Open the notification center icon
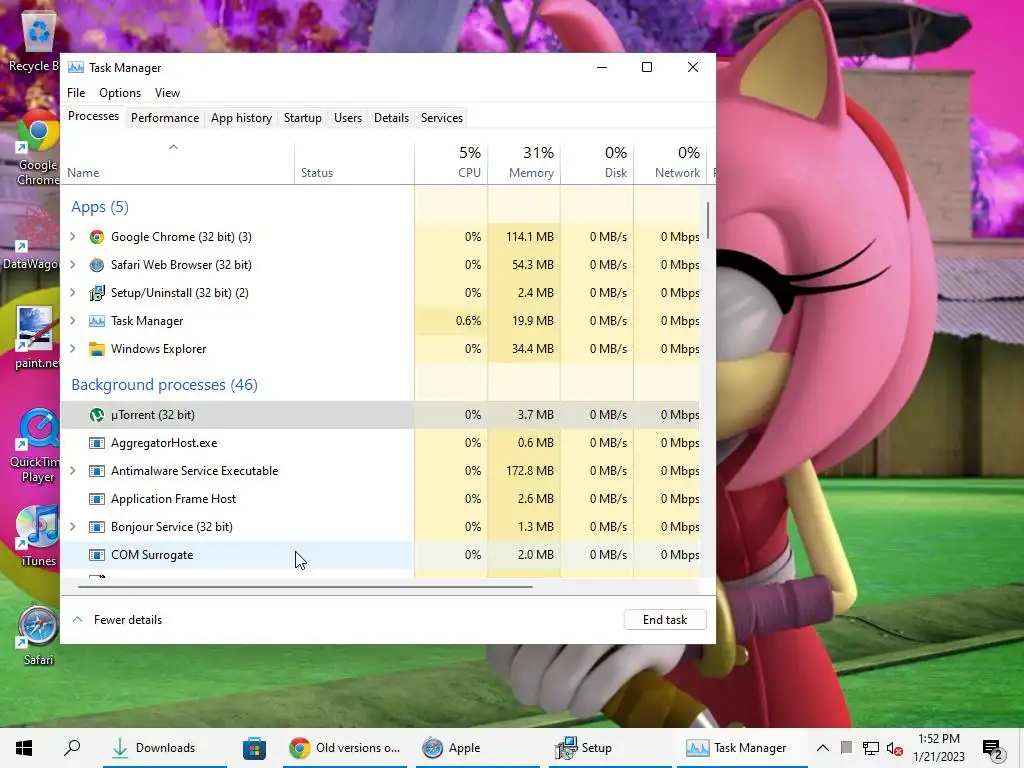The image size is (1024, 768). [993, 750]
